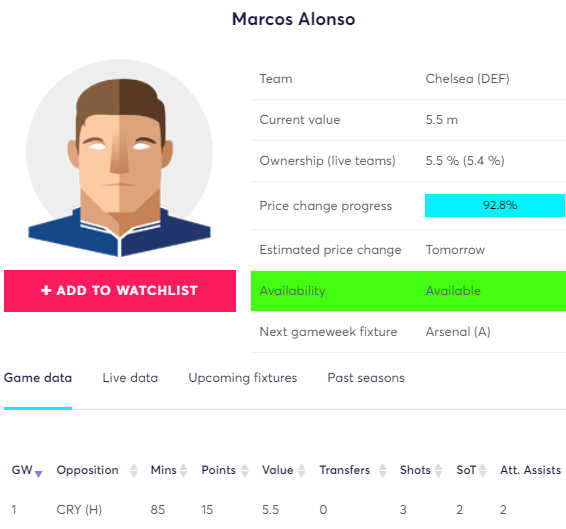
Task: Click the green Availability status row
Action: click(x=408, y=291)
